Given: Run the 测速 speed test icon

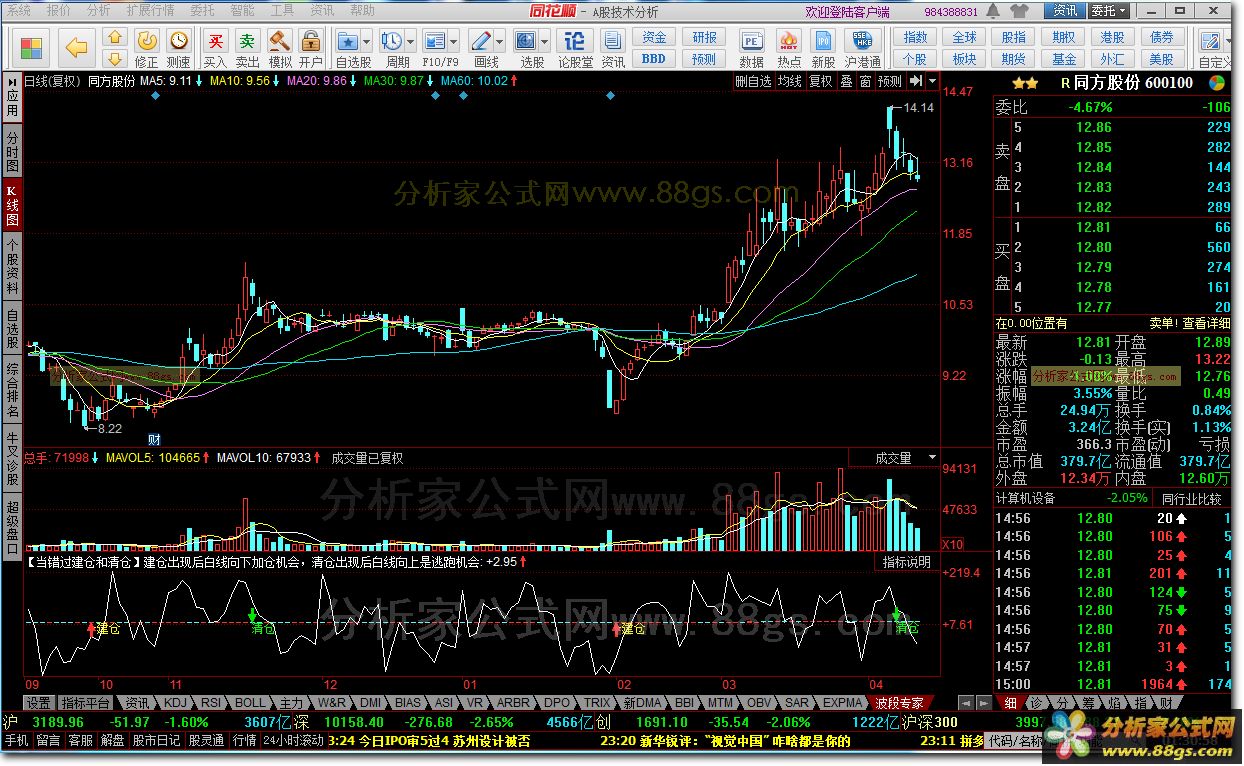Looking at the screenshot, I should tap(179, 40).
